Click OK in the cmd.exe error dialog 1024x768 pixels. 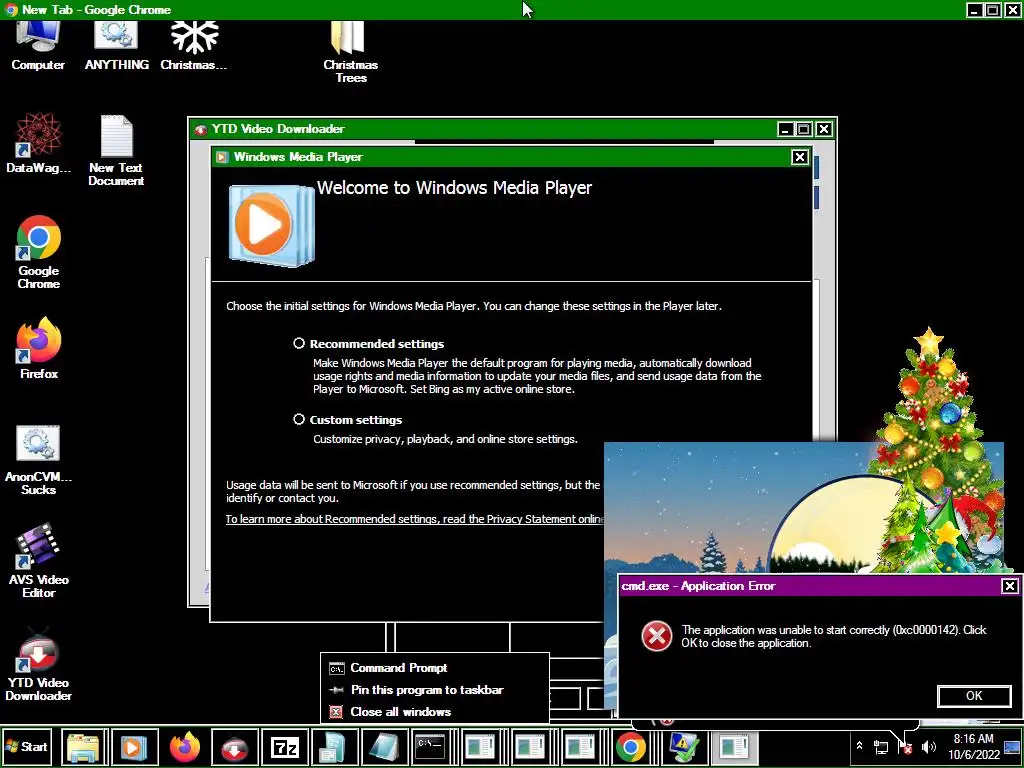click(x=974, y=696)
